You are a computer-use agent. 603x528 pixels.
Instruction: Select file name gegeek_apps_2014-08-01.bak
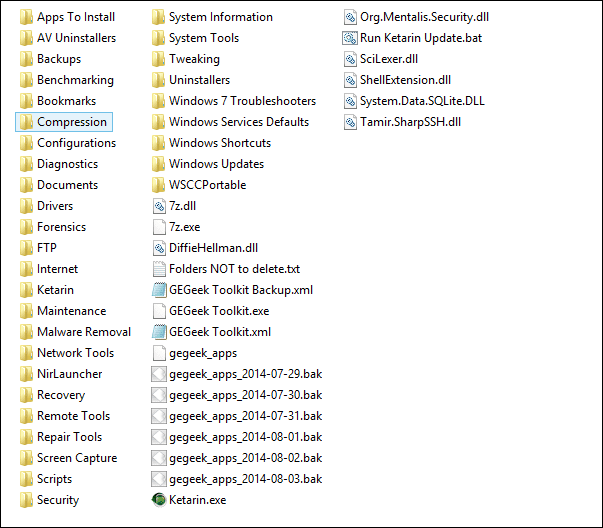(x=246, y=437)
